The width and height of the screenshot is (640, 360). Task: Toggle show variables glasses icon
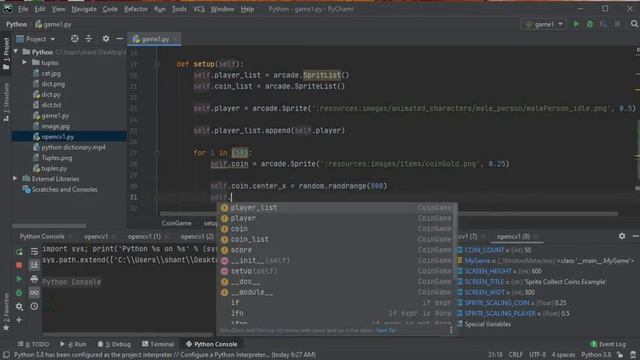click(x=34, y=293)
